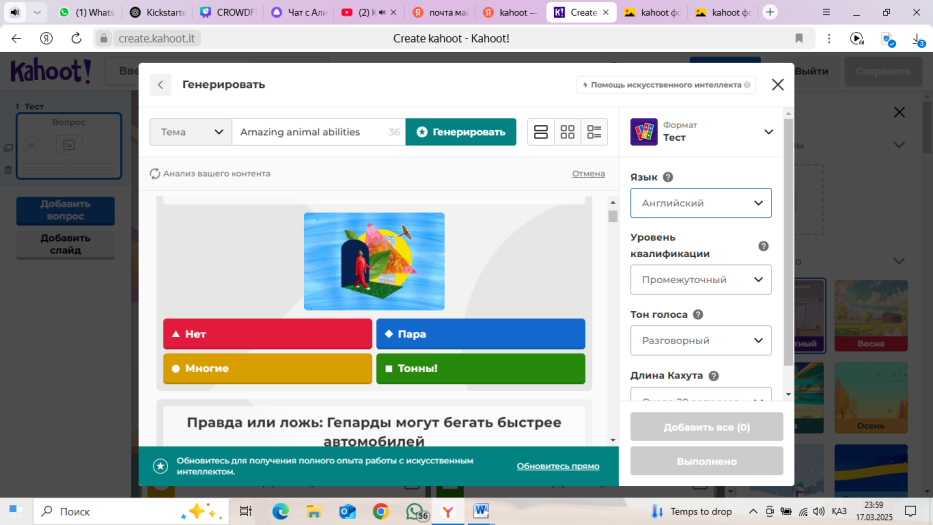This screenshot has height=525, width=933.
Task: Click the create.kahoot.it address bar
Action: pos(156,38)
